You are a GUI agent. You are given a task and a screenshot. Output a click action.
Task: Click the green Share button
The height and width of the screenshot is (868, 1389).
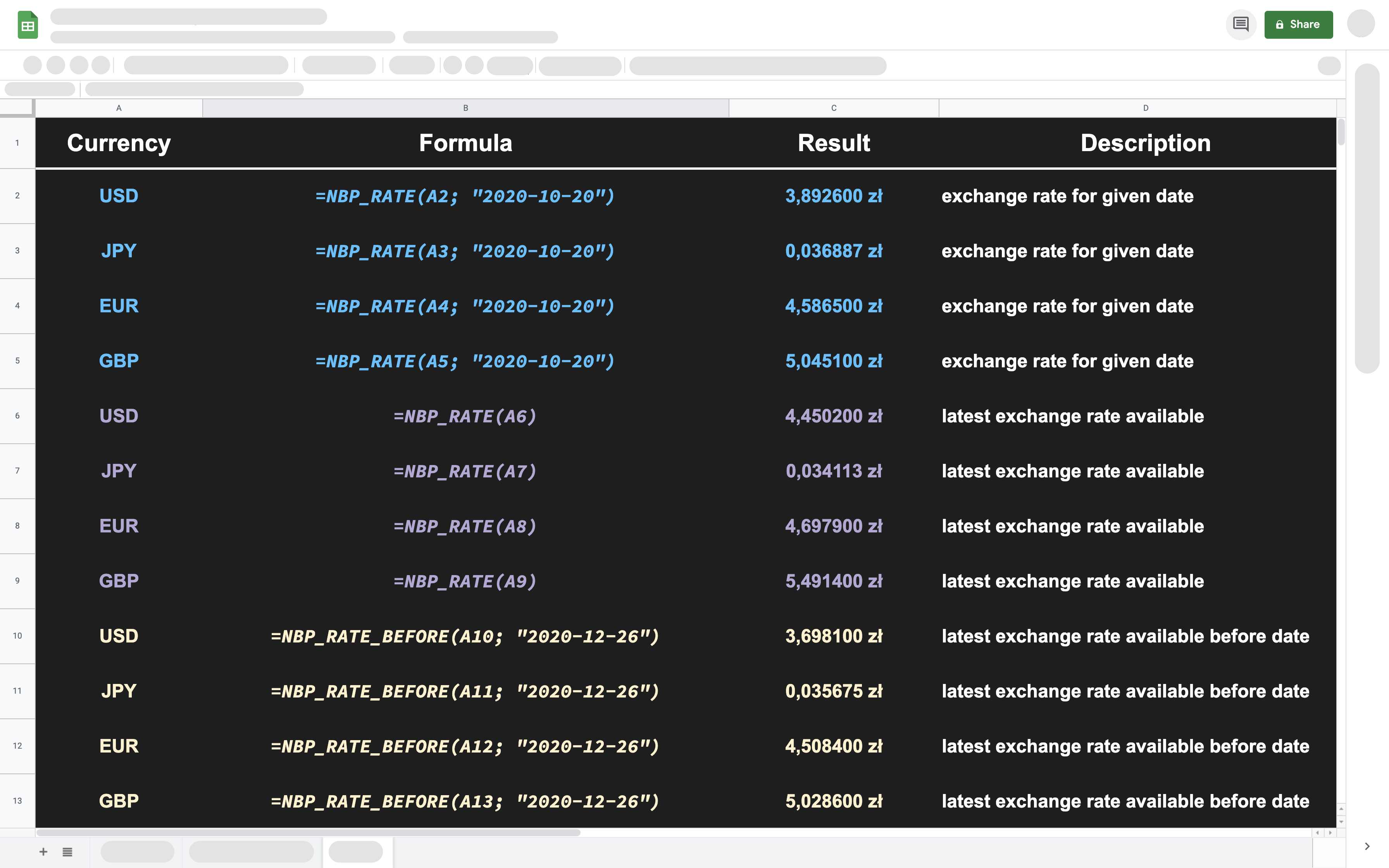pos(1298,25)
